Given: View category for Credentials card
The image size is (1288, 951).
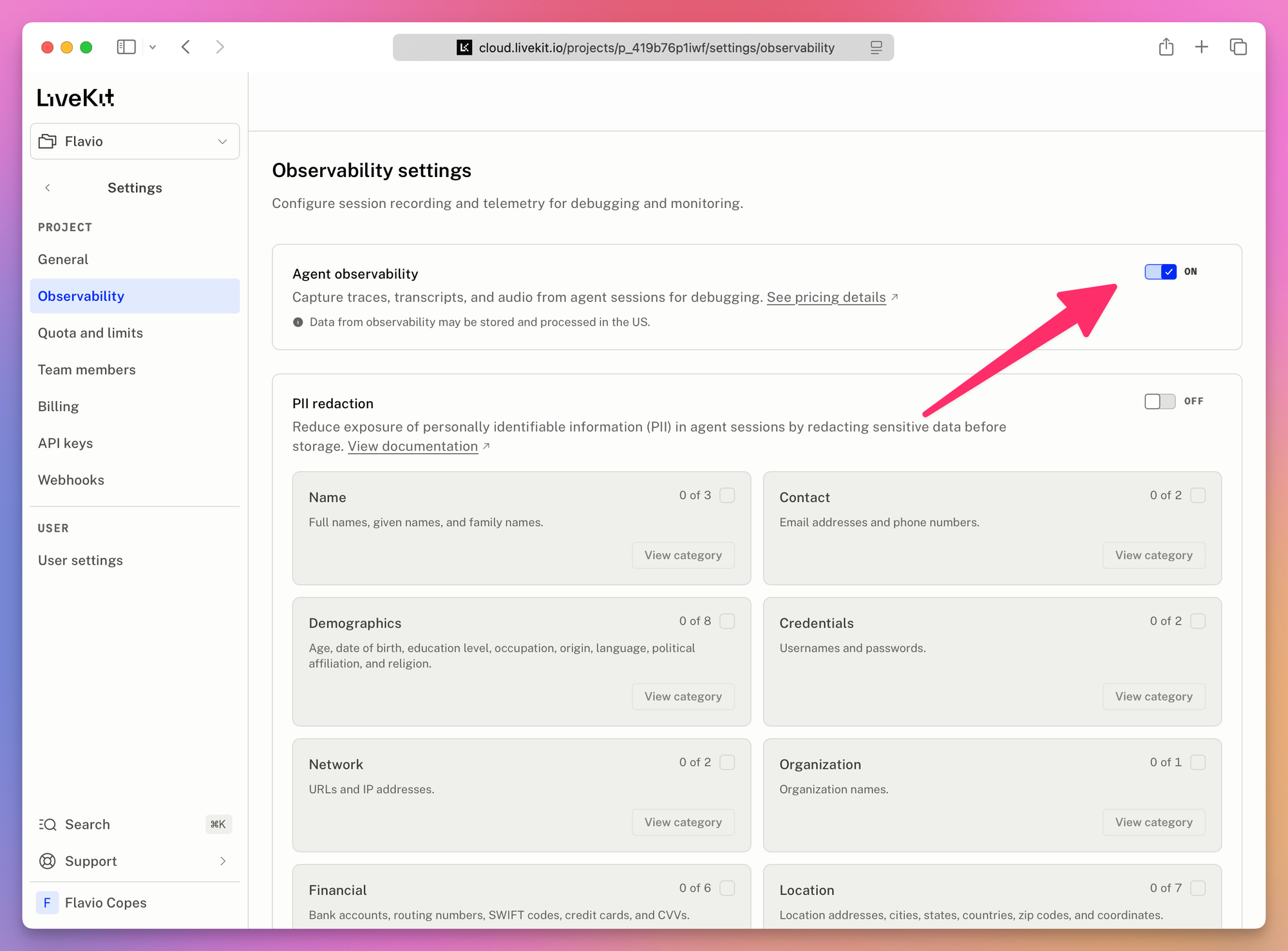Looking at the screenshot, I should tap(1154, 696).
